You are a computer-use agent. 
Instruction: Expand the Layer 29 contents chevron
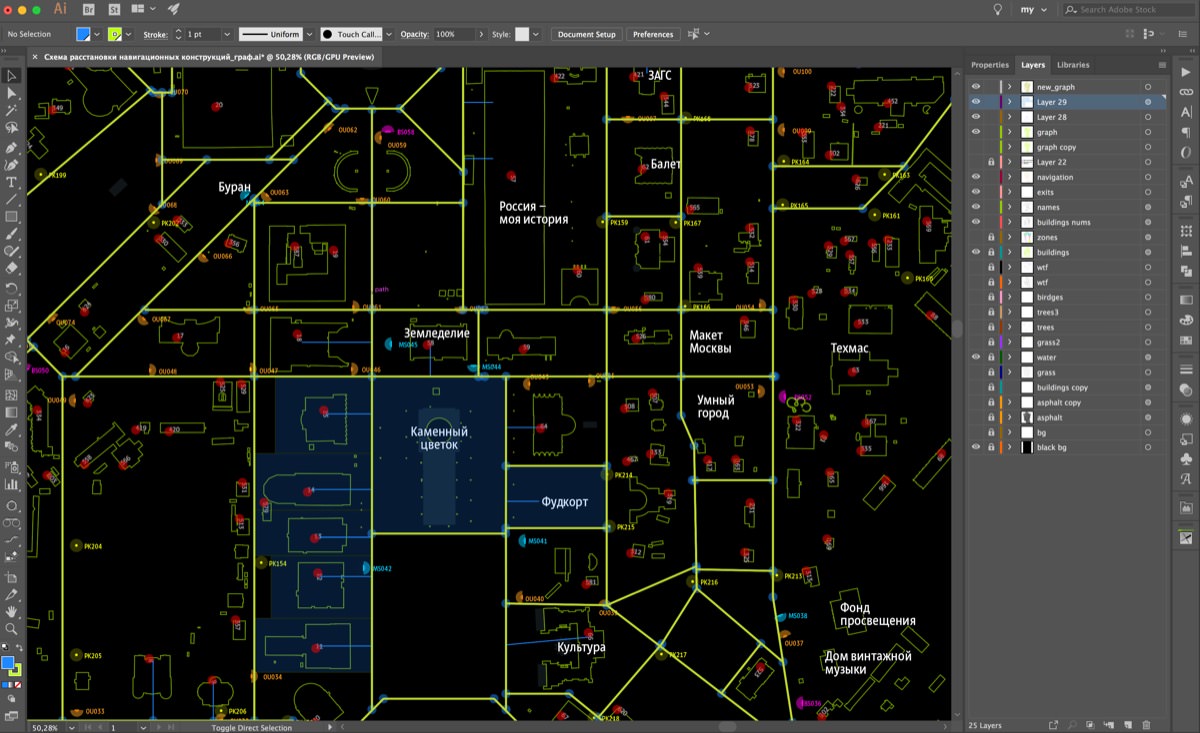pos(1010,101)
